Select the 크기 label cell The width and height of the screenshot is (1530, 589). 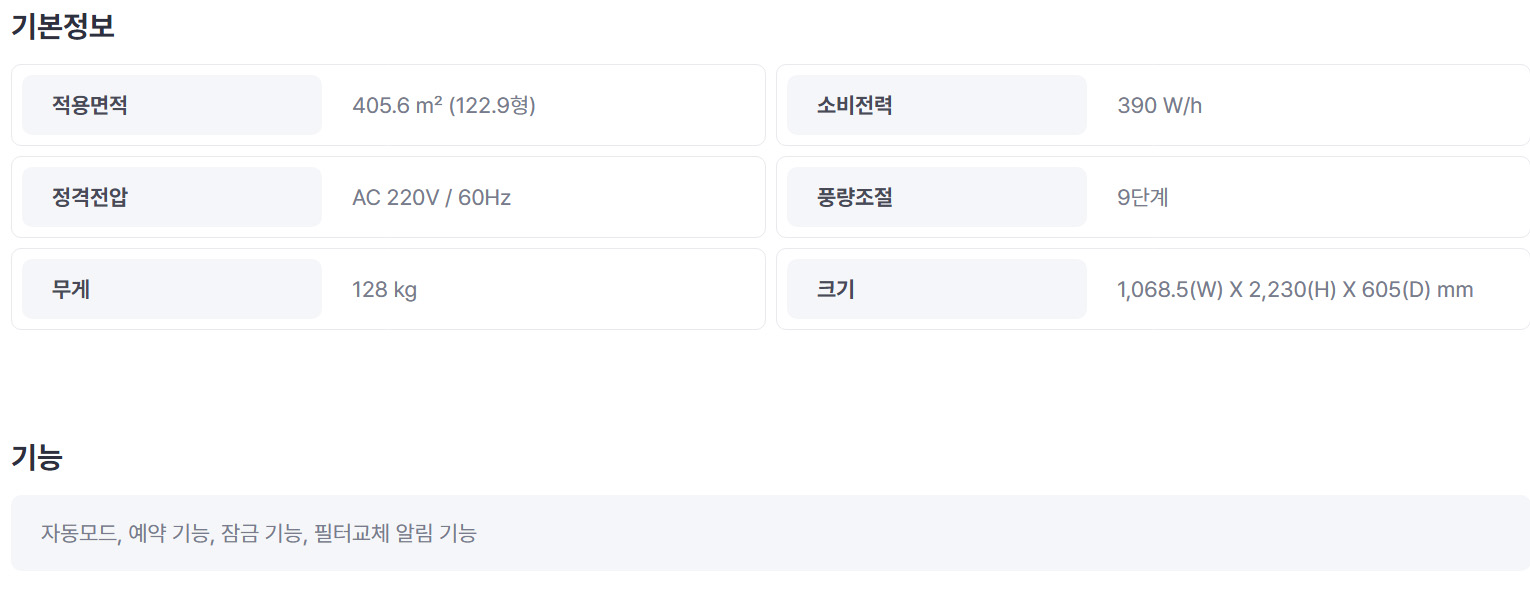(x=936, y=289)
